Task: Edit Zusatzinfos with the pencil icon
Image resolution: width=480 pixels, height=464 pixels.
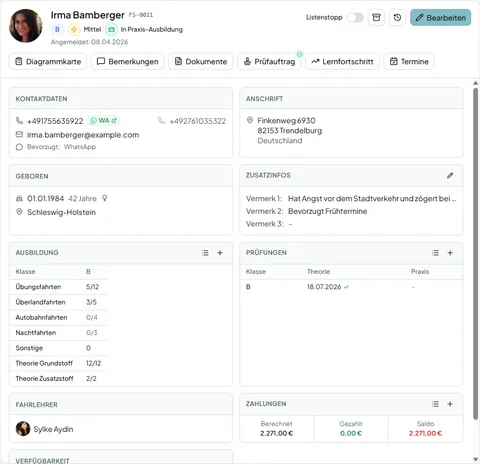Action: point(450,175)
